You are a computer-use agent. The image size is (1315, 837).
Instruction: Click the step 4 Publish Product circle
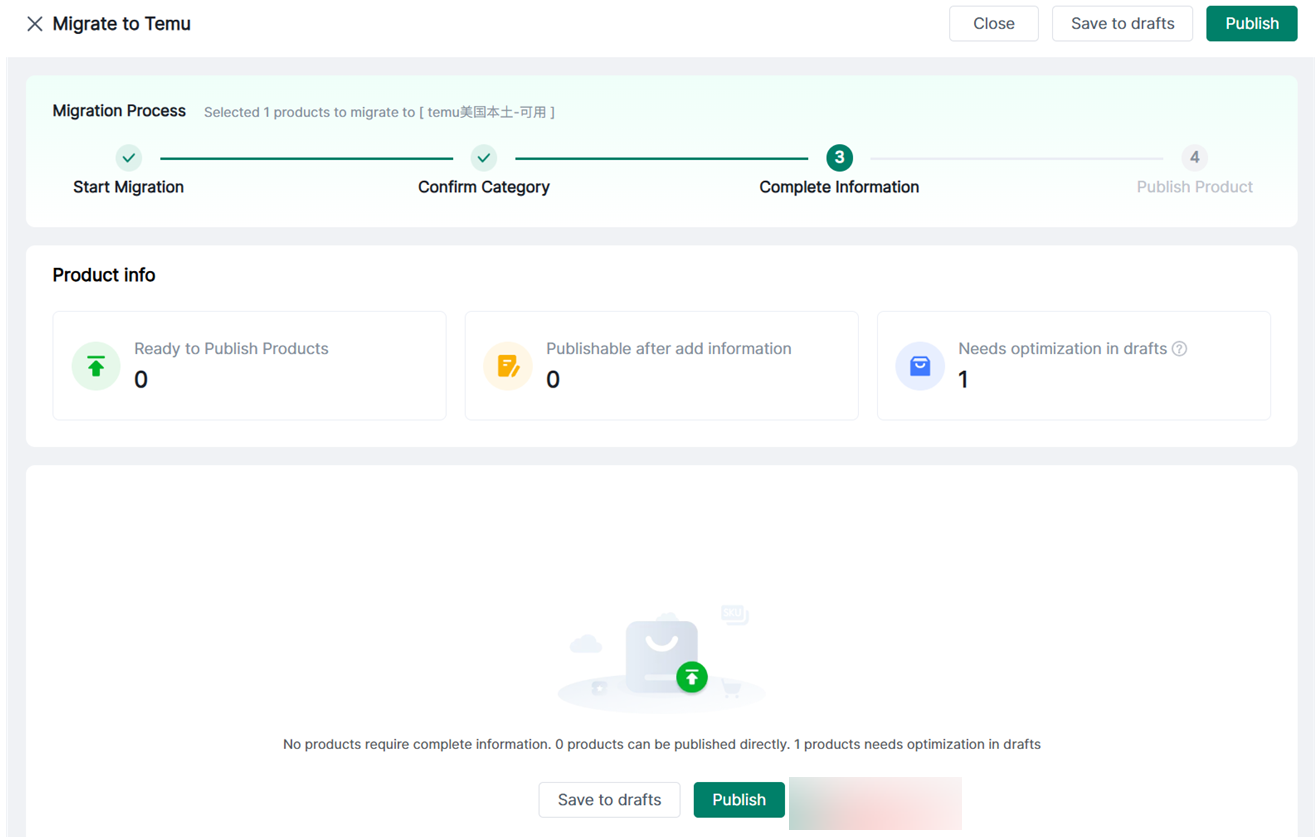tap(1194, 158)
